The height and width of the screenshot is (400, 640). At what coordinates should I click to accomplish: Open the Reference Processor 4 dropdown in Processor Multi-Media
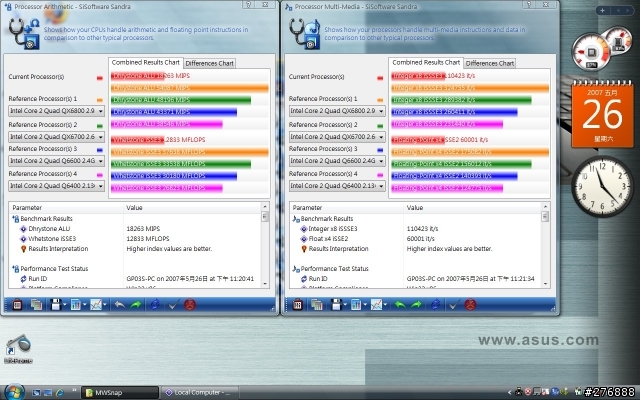(337, 186)
